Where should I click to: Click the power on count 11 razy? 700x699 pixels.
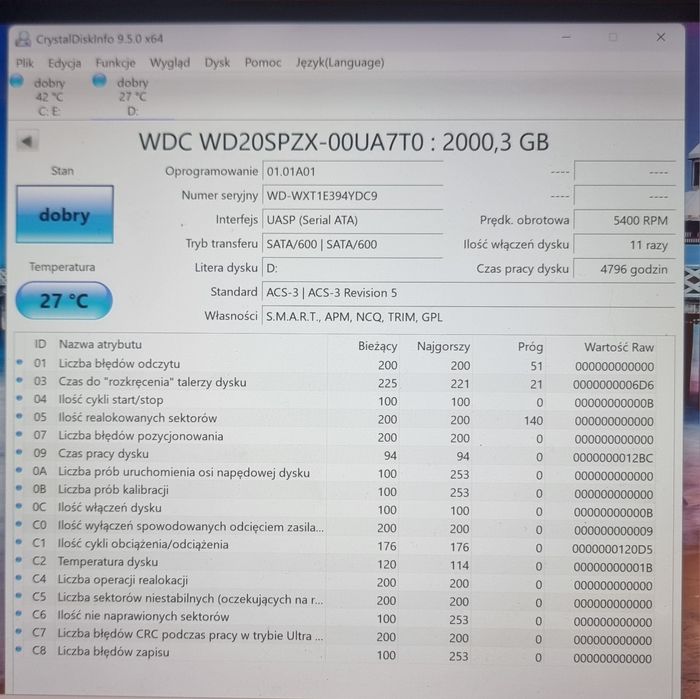tap(624, 245)
